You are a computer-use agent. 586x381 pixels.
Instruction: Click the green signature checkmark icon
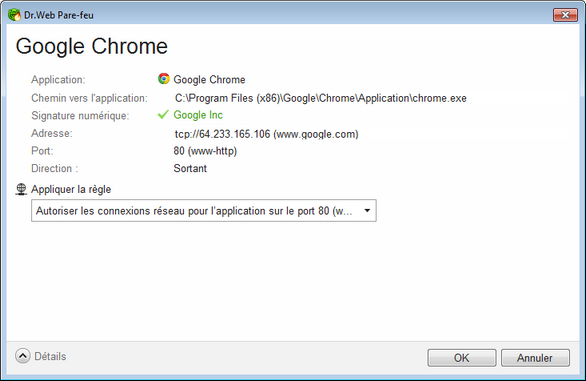pos(163,115)
